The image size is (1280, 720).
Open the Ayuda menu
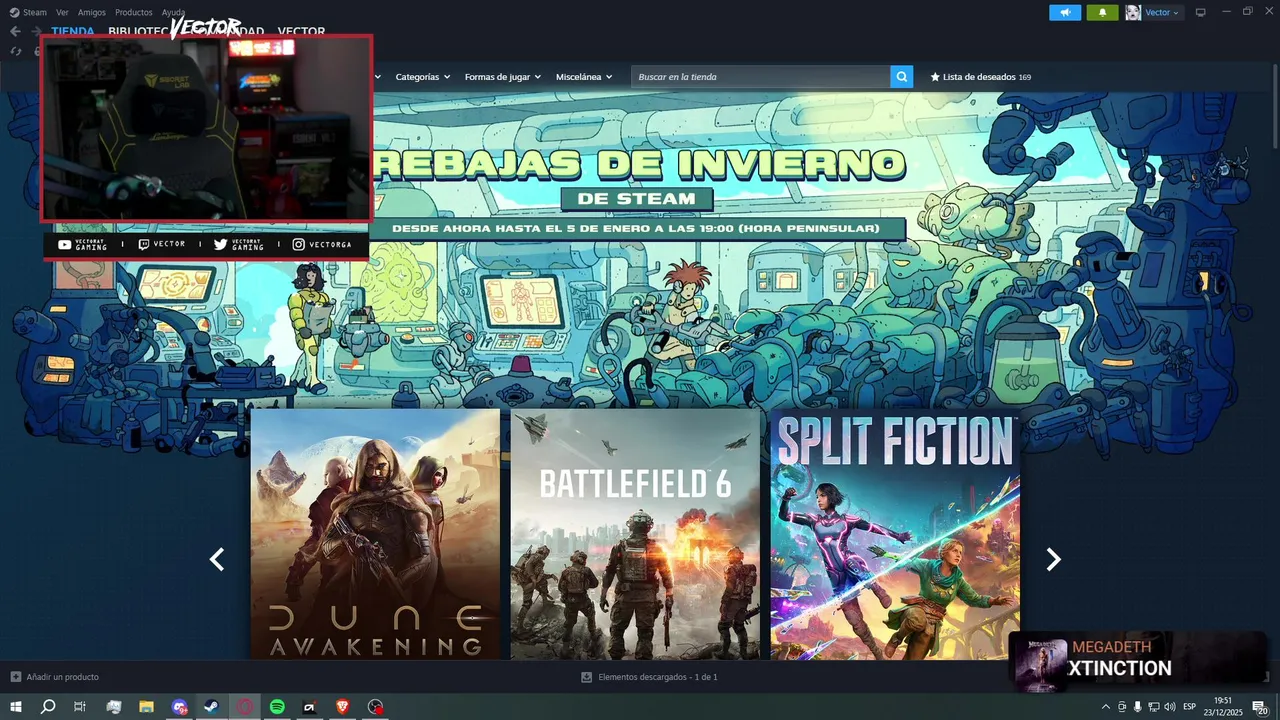pyautogui.click(x=174, y=12)
